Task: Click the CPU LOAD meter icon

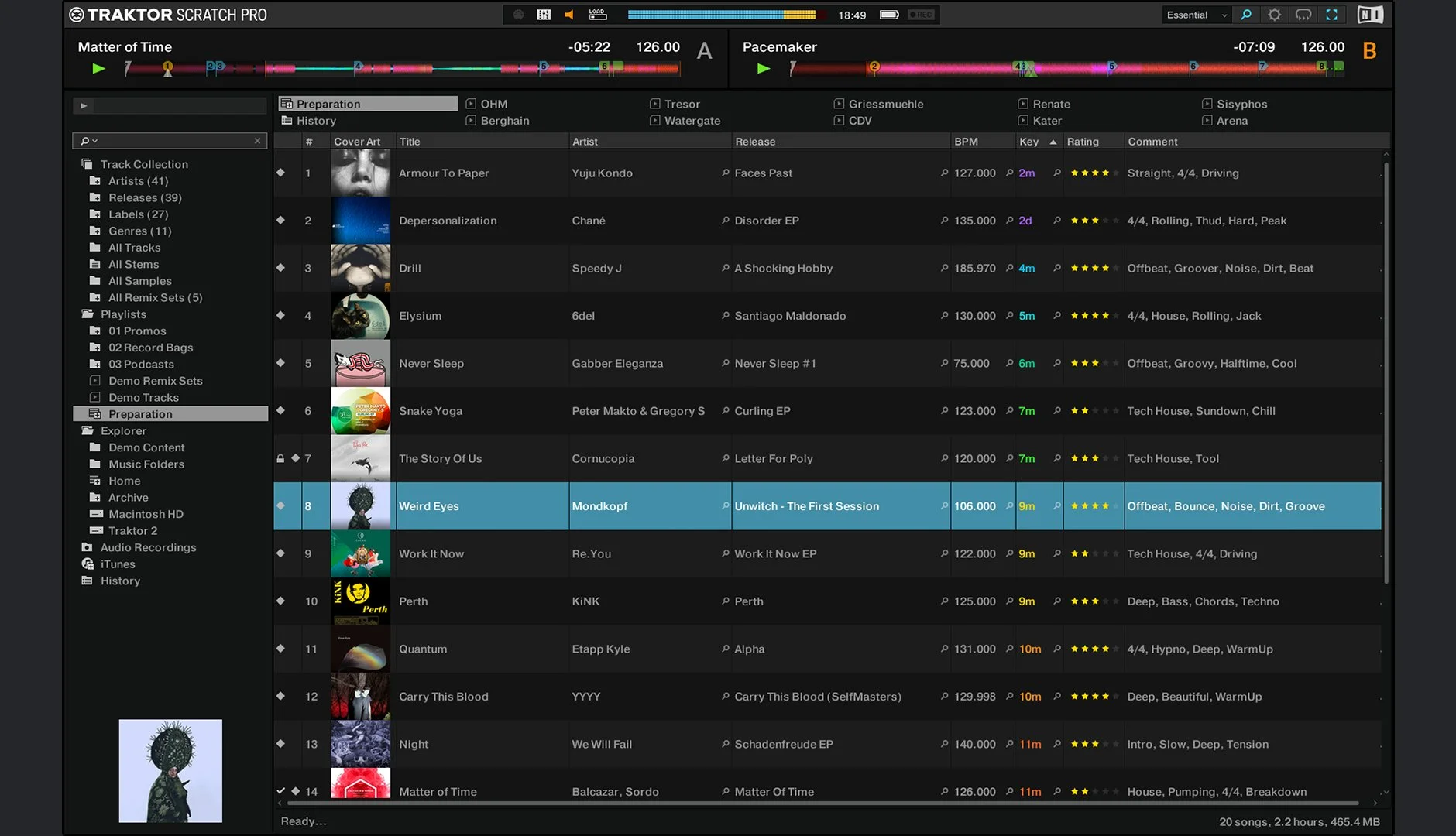Action: tap(597, 15)
